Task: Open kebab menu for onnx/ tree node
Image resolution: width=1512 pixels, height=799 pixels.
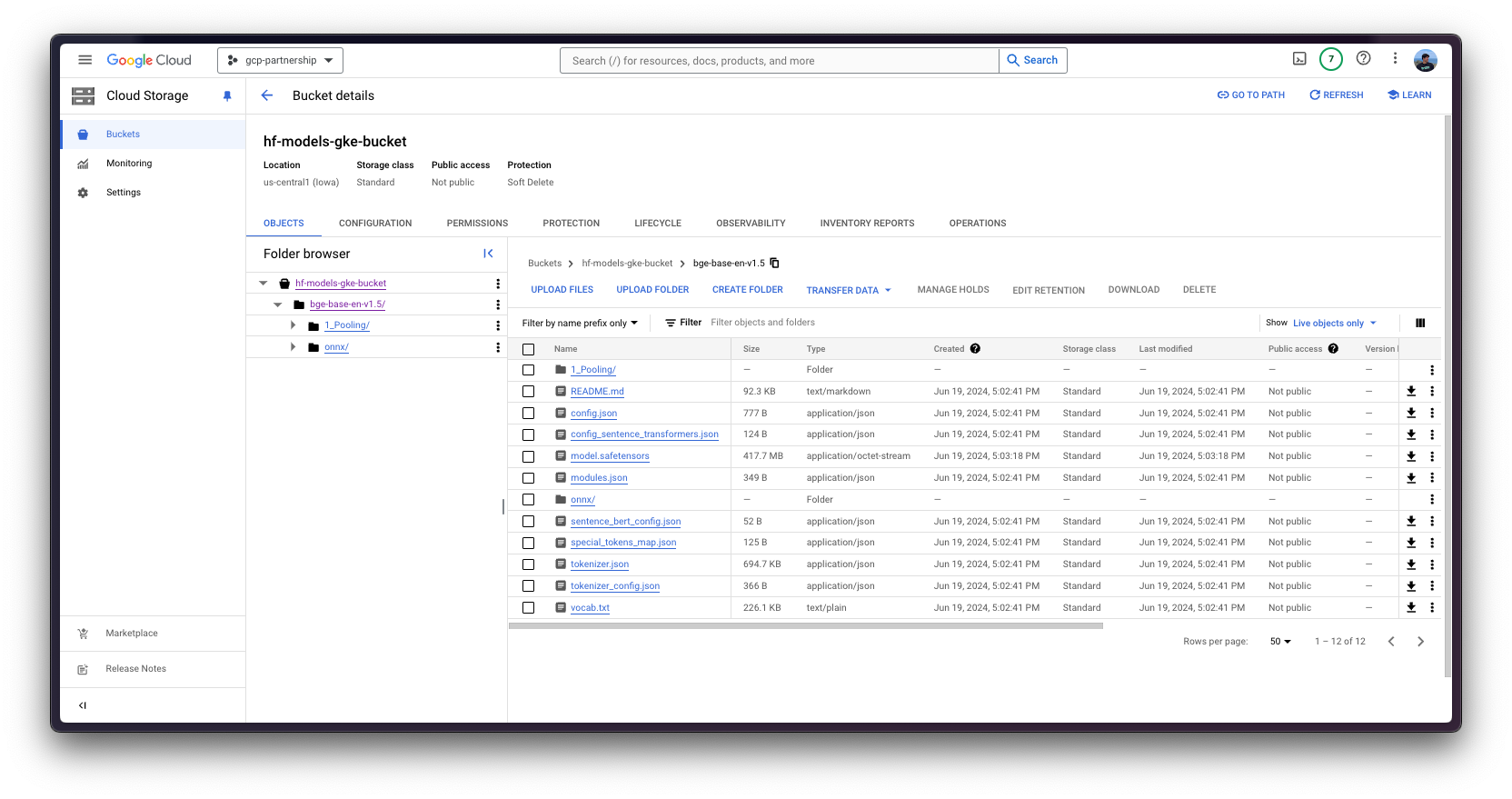Action: tap(498, 347)
